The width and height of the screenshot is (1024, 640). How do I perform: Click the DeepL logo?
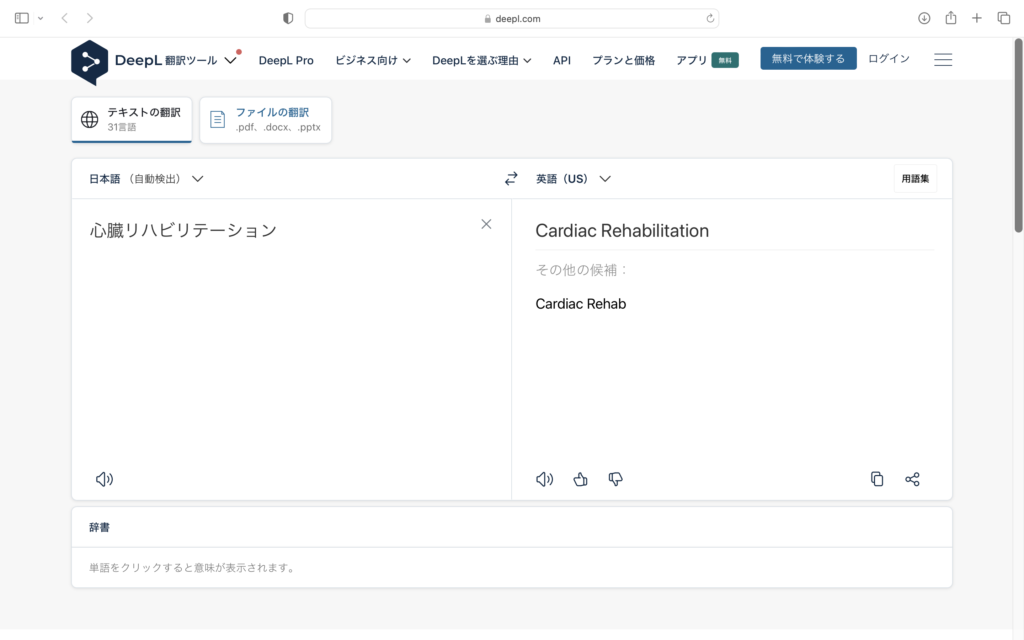[x=90, y=62]
